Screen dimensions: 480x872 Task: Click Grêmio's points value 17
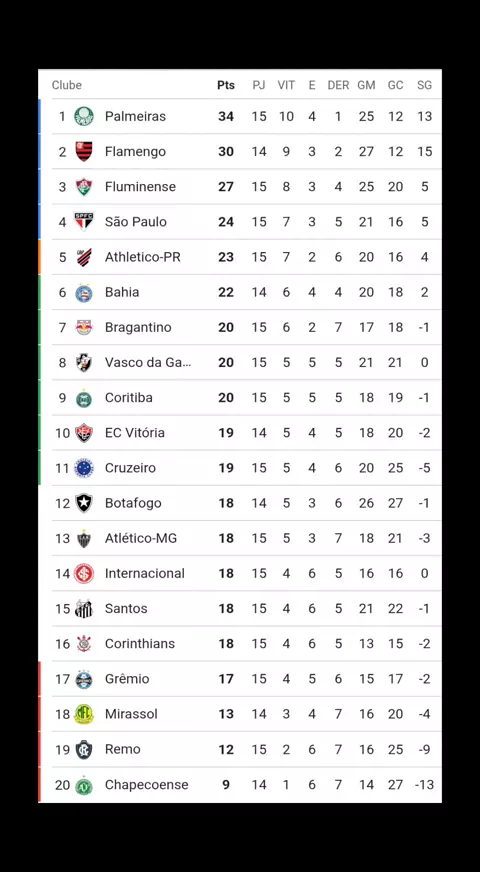point(226,679)
